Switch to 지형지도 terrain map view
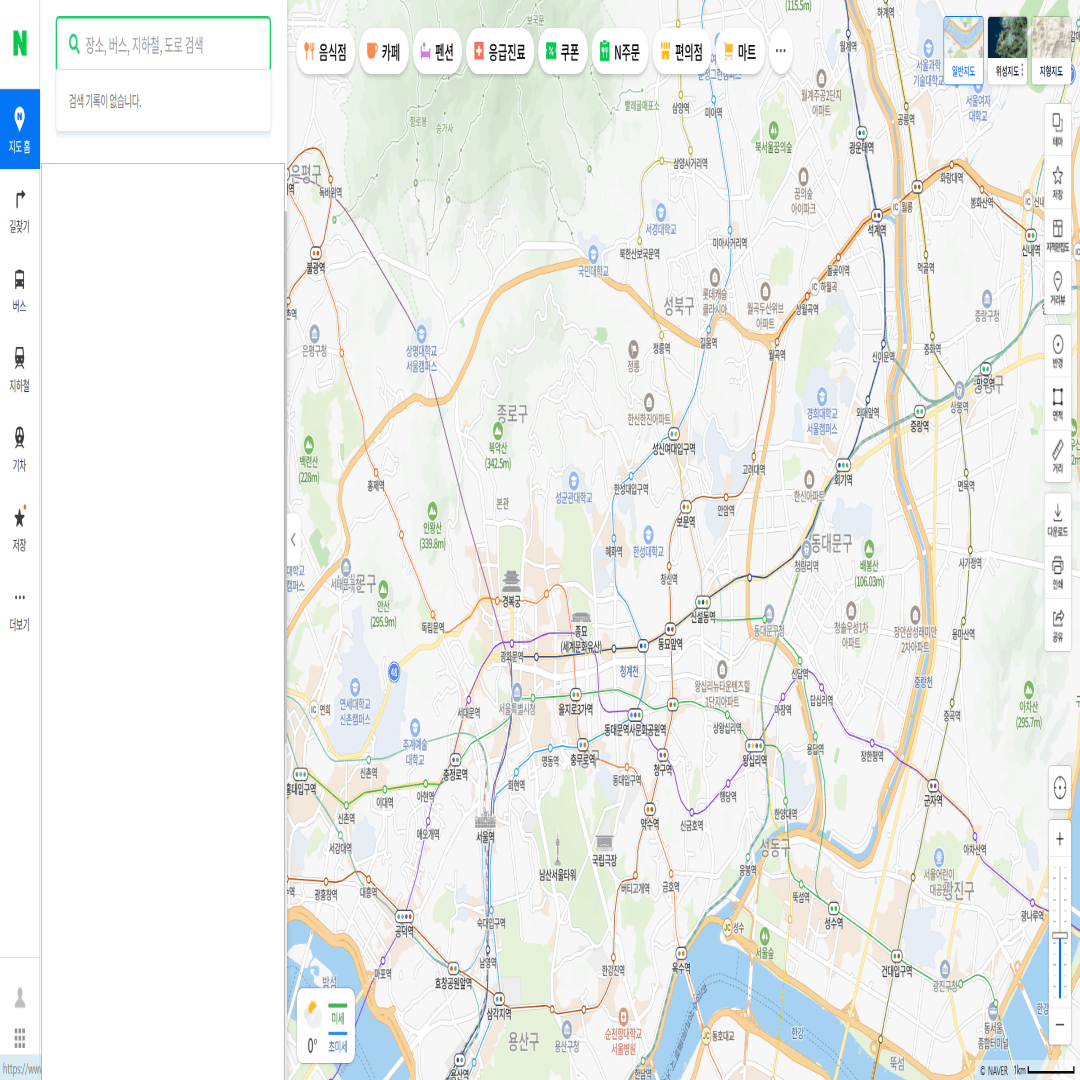The height and width of the screenshot is (1080, 1080). point(1050,50)
